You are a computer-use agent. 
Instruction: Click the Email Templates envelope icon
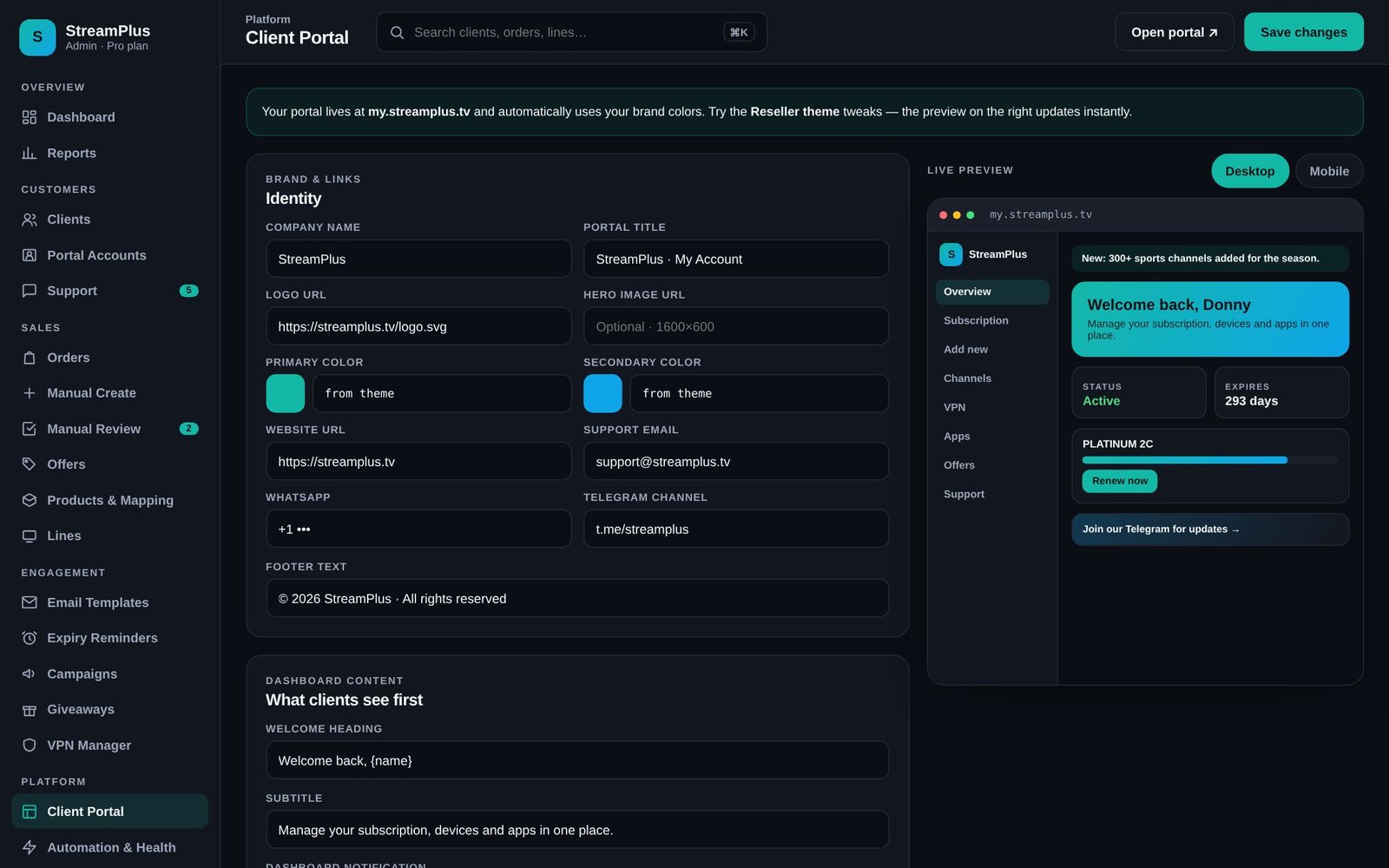[x=30, y=602]
